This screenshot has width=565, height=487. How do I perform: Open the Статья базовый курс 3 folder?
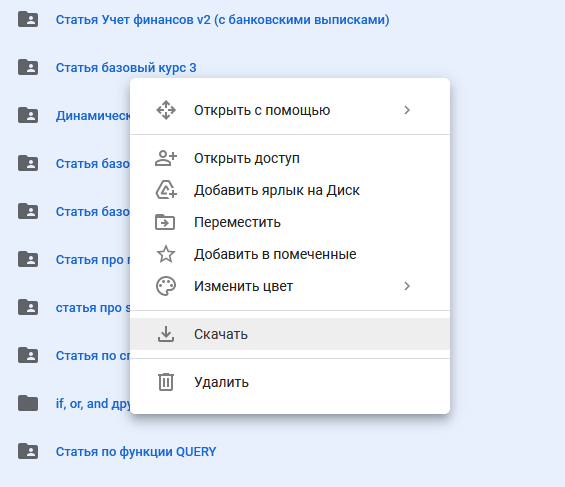pos(126,67)
